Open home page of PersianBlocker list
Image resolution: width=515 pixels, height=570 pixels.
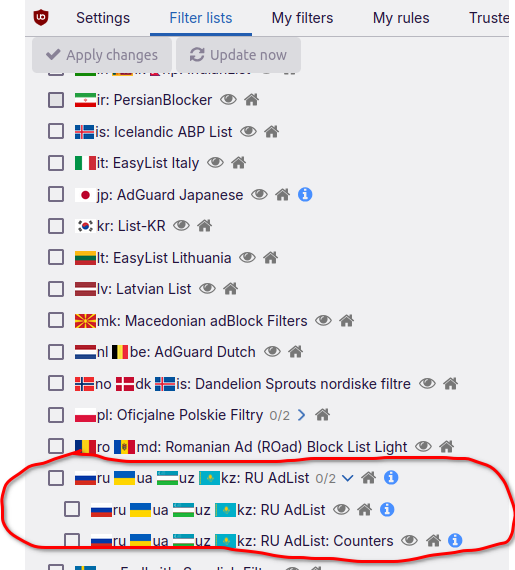click(x=252, y=100)
